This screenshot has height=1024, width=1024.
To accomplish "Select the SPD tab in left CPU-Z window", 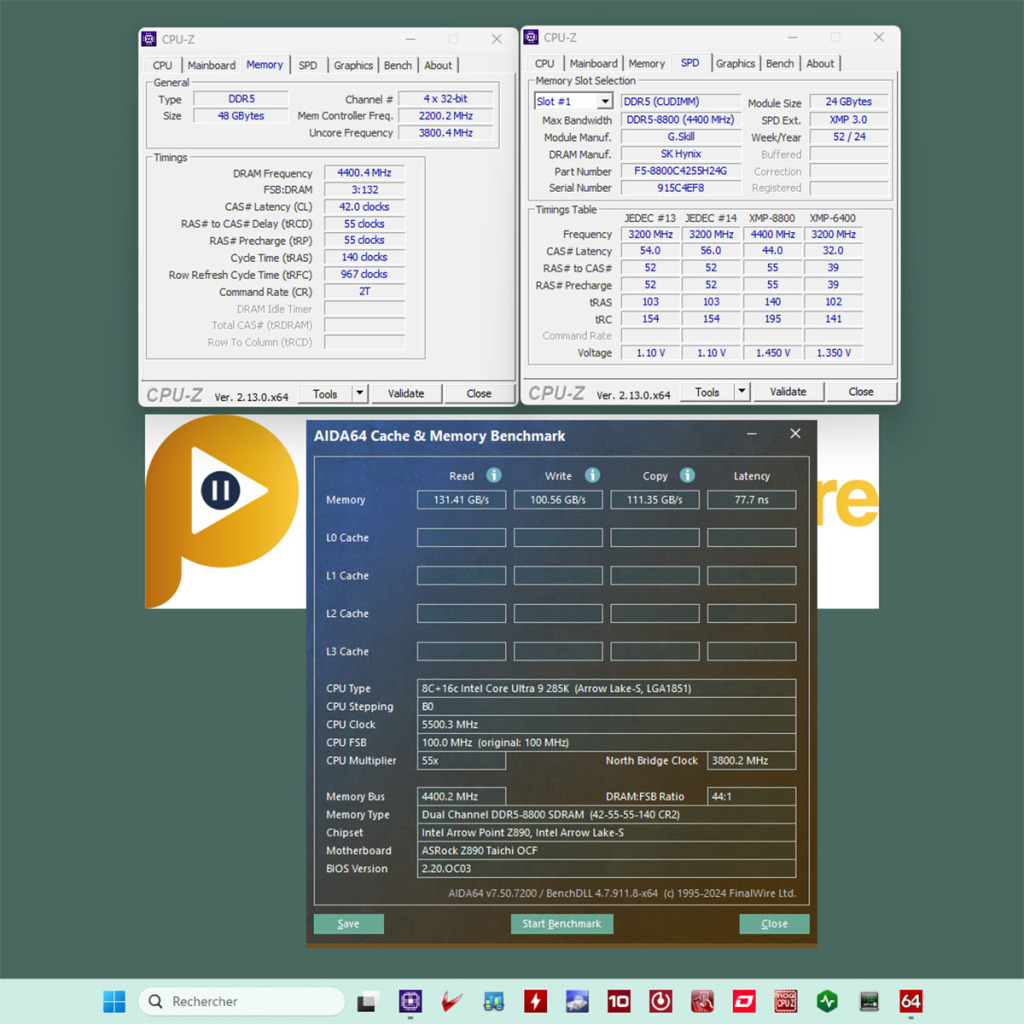I will click(x=308, y=65).
